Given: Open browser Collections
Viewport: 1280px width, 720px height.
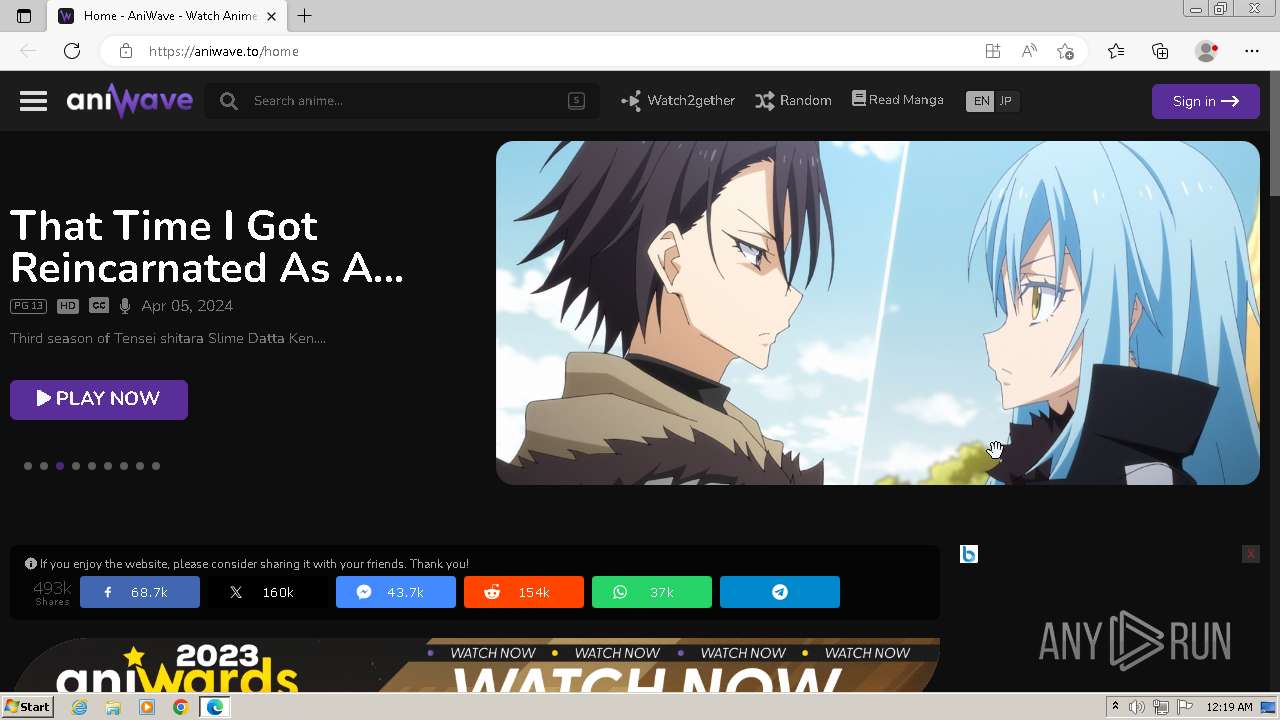Looking at the screenshot, I should coord(1160,51).
